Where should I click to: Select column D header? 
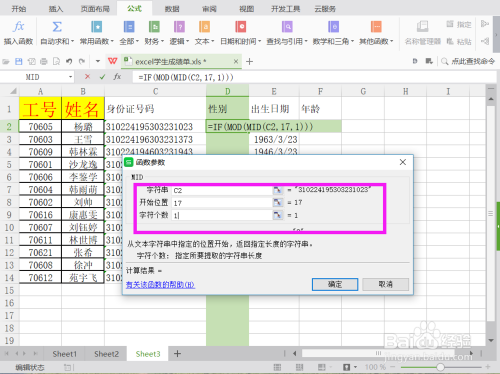tap(227, 91)
